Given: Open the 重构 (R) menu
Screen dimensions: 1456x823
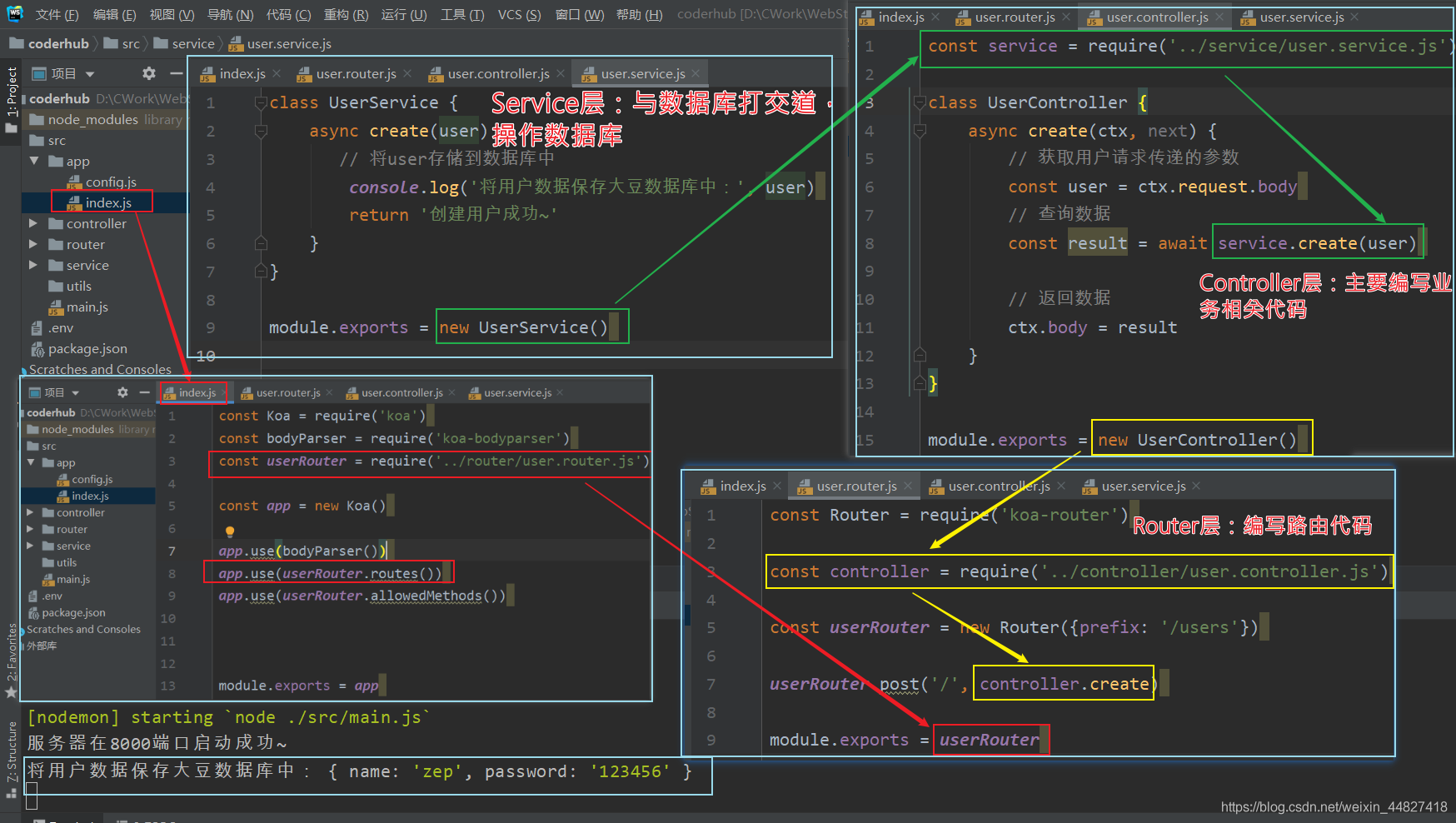Looking at the screenshot, I should 346,15.
